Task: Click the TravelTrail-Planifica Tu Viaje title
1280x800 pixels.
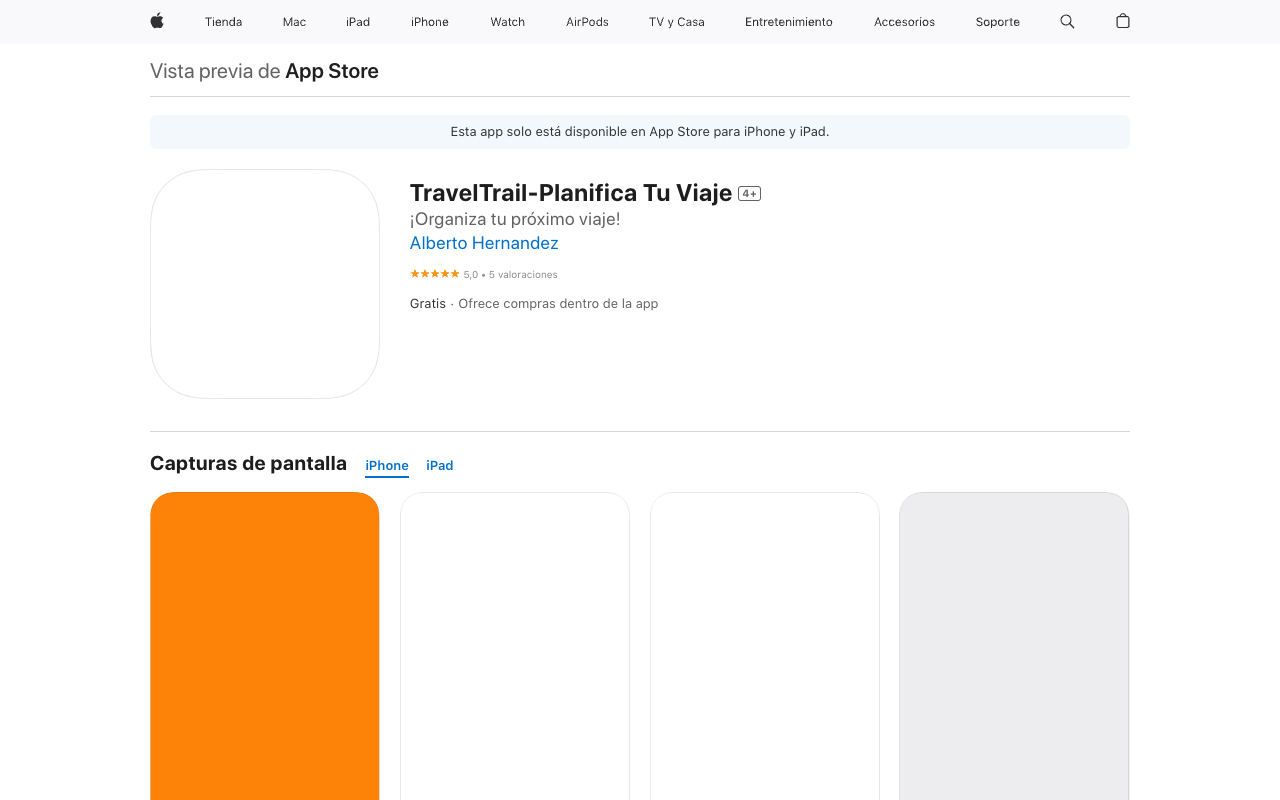Action: pos(571,193)
